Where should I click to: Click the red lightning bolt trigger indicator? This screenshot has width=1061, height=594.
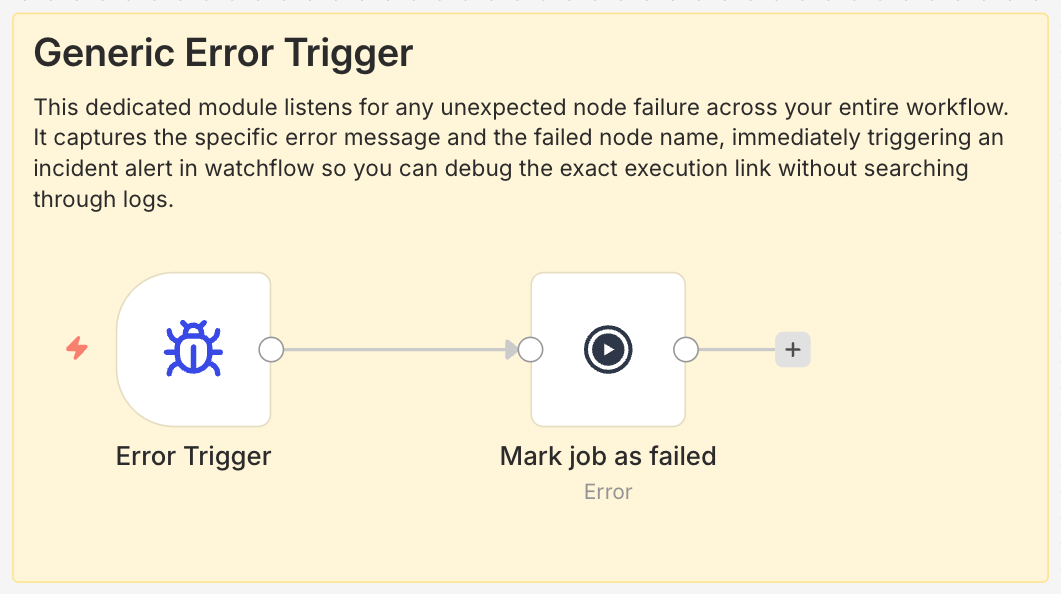pos(78,348)
